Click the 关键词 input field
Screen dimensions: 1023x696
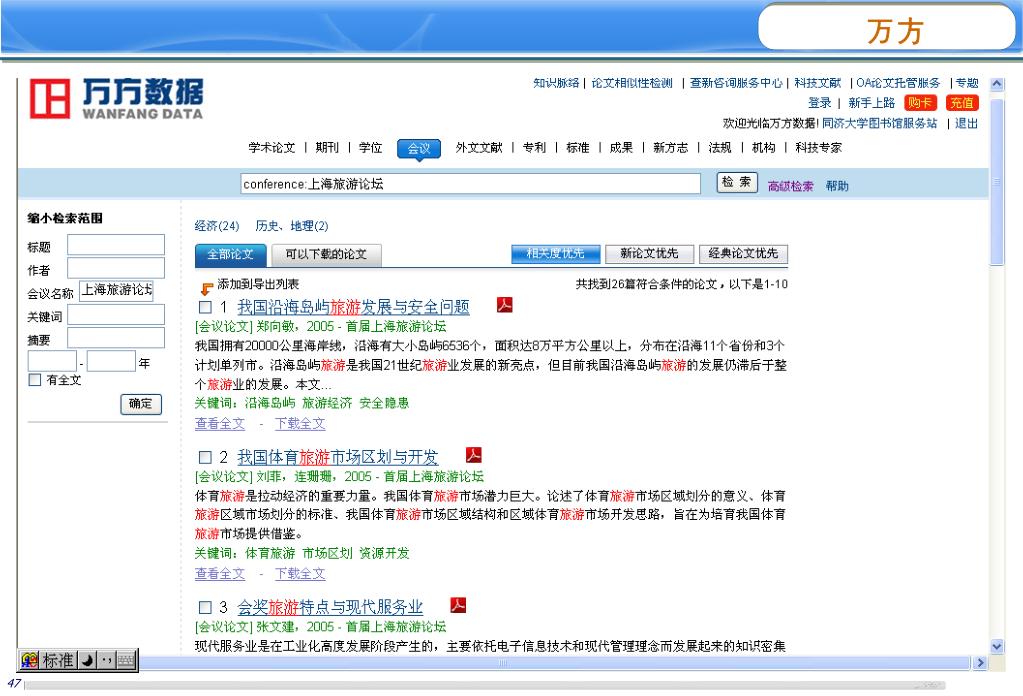[116, 315]
